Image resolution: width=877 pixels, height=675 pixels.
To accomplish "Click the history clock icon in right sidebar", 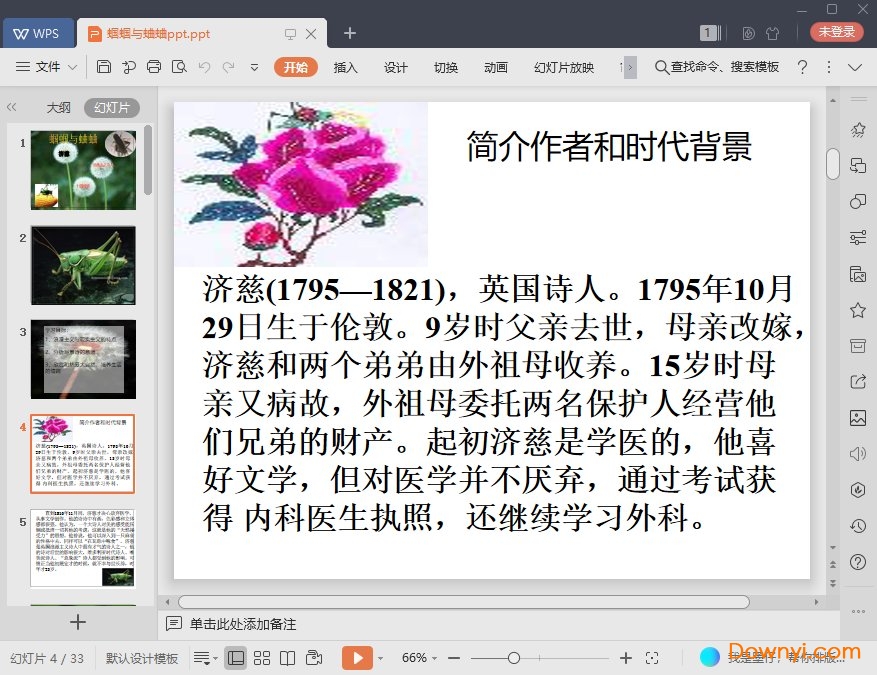I will (x=857, y=526).
